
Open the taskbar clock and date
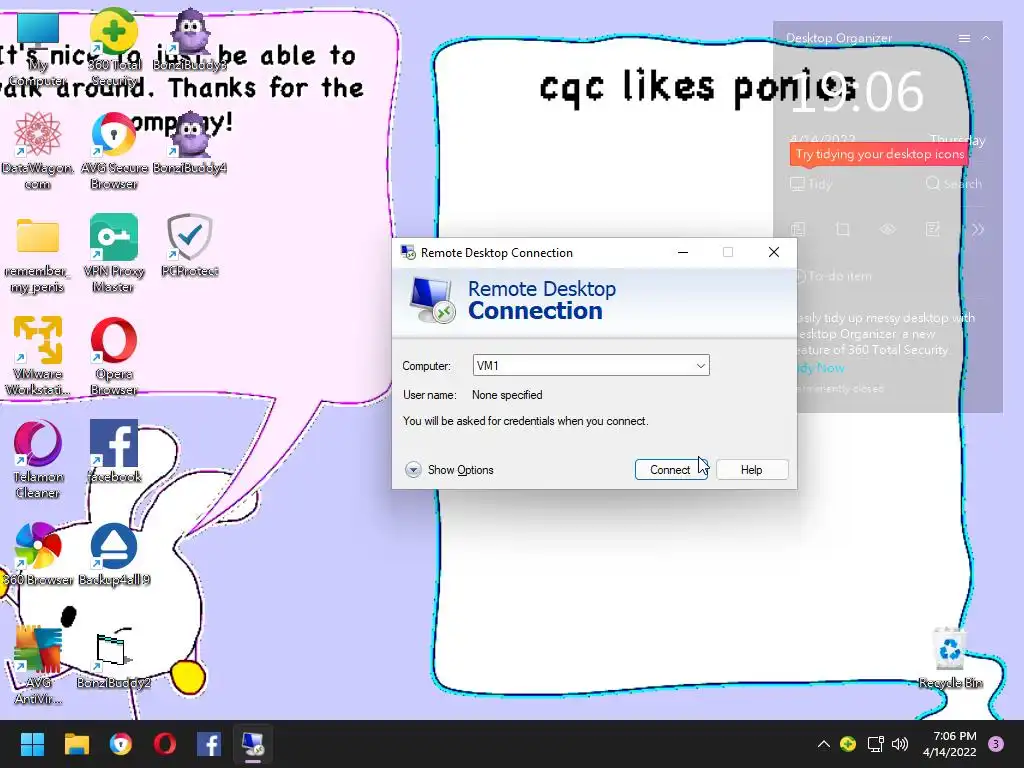(x=950, y=744)
